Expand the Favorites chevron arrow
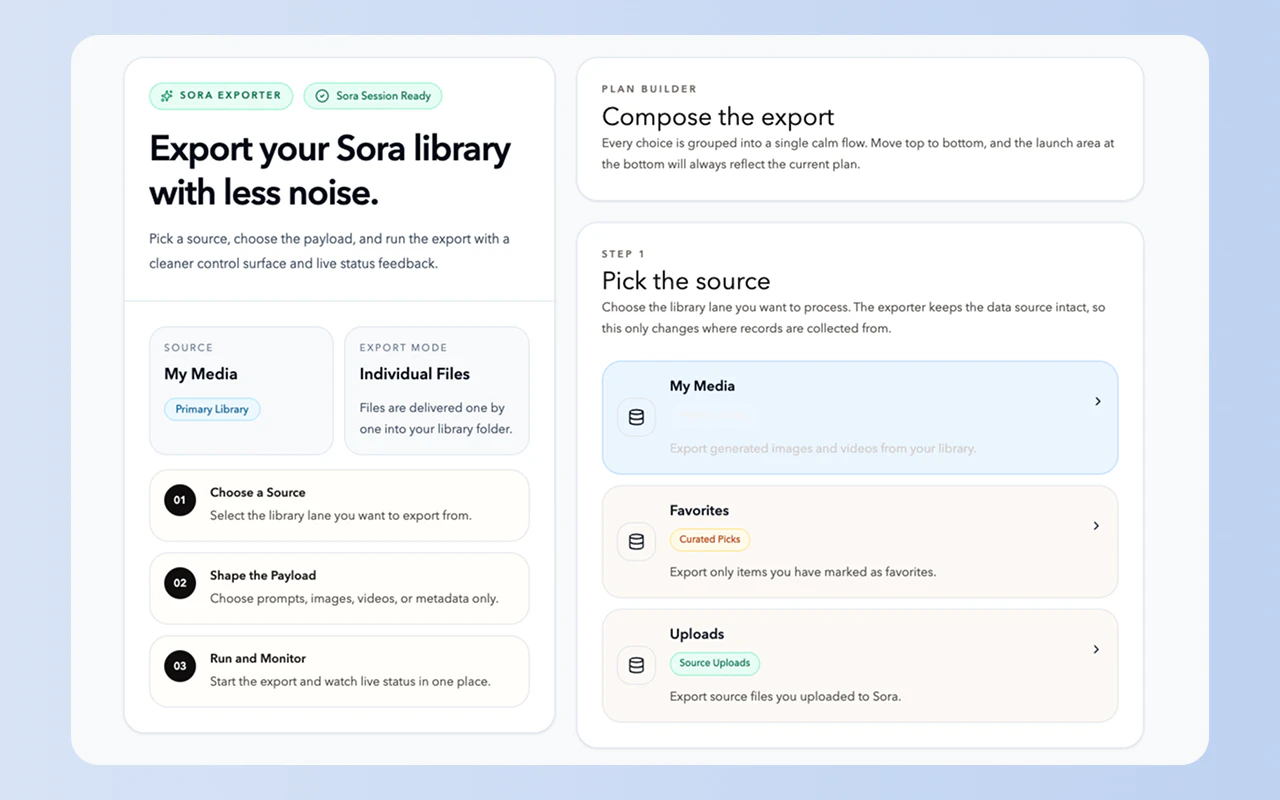Viewport: 1280px width, 800px height. tap(1097, 525)
